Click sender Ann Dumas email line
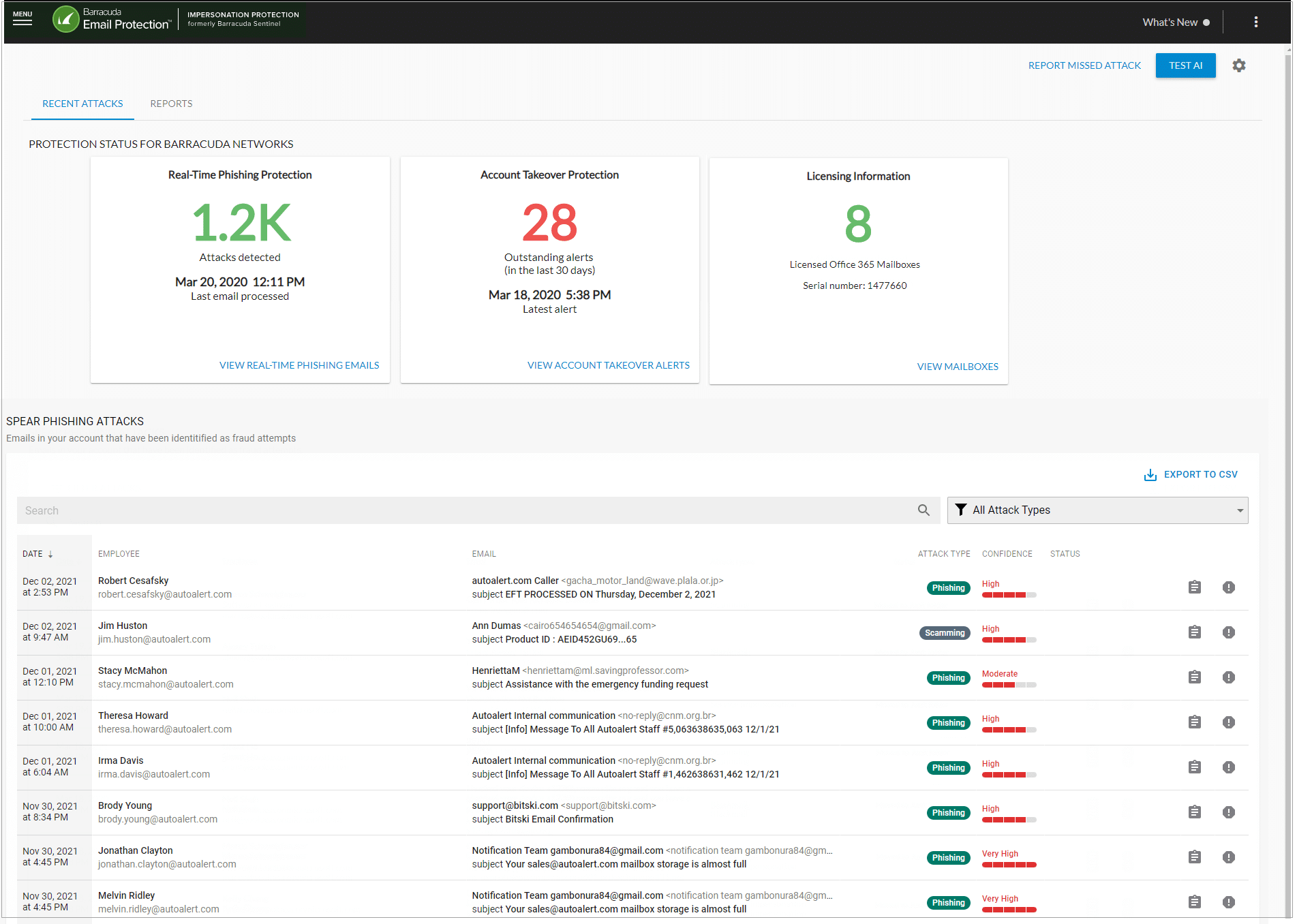 (x=564, y=626)
